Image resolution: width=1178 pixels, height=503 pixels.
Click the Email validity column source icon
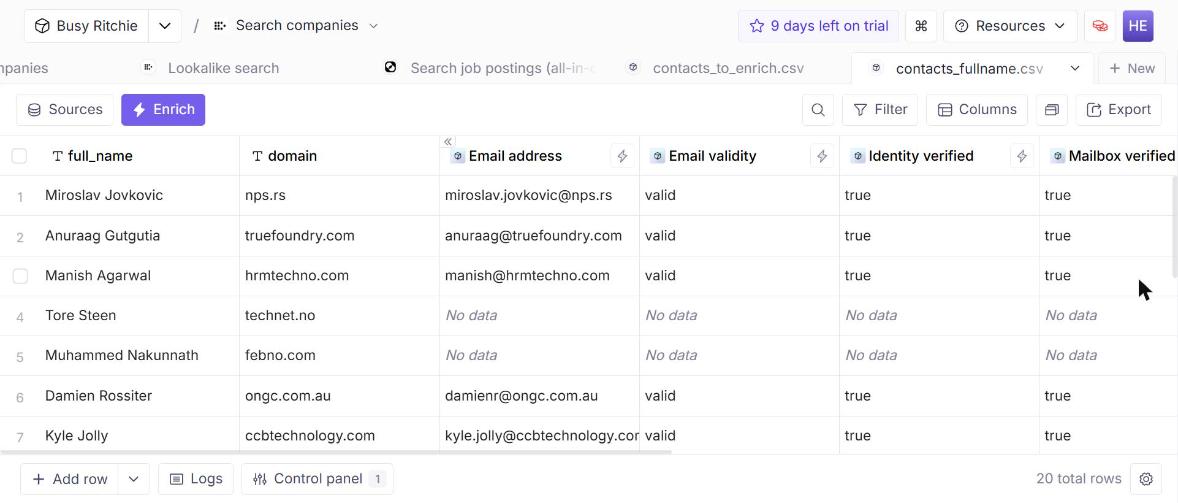[x=657, y=156]
